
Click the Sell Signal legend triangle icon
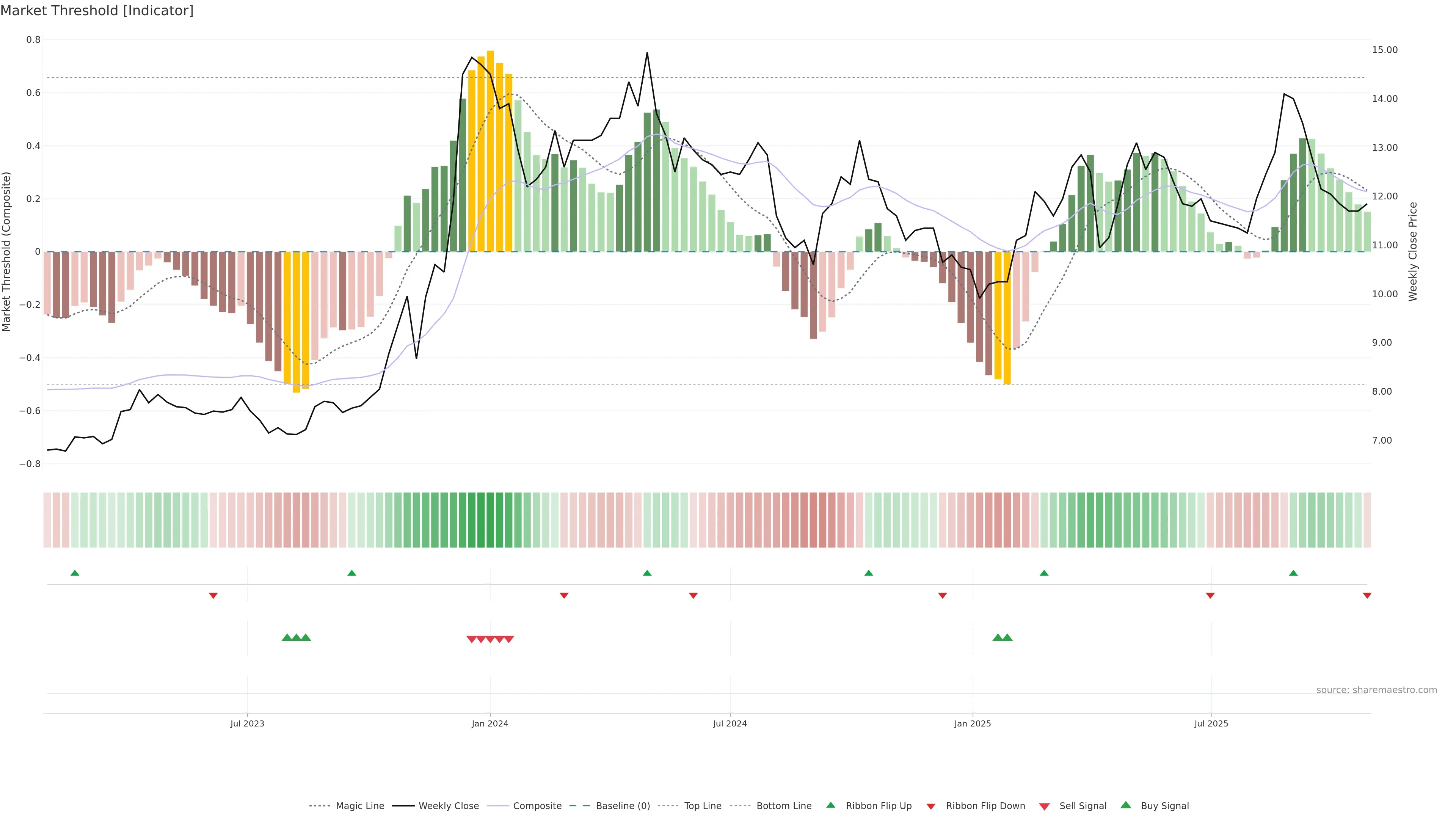(1044, 806)
